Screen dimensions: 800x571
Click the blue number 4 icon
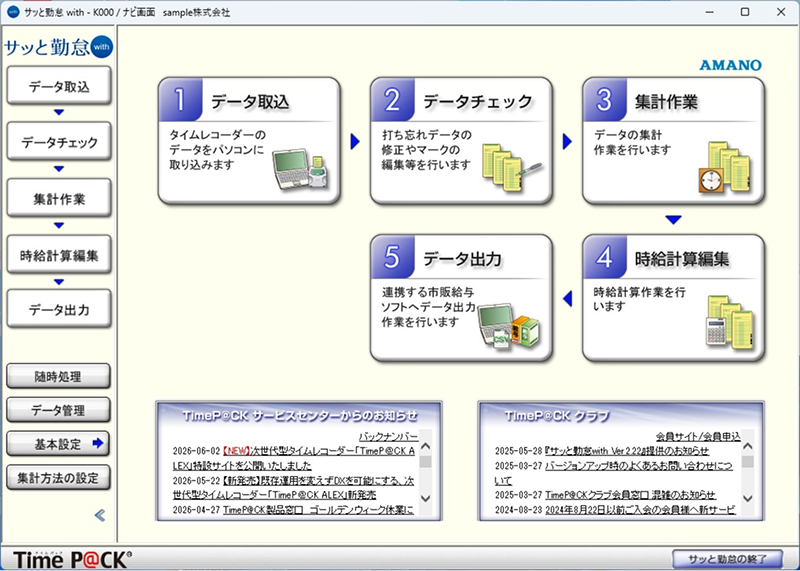pyautogui.click(x=605, y=257)
